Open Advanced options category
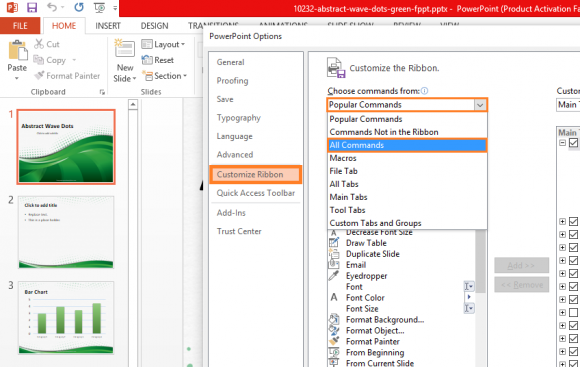Screen dimensions: 580x367 tap(235, 155)
